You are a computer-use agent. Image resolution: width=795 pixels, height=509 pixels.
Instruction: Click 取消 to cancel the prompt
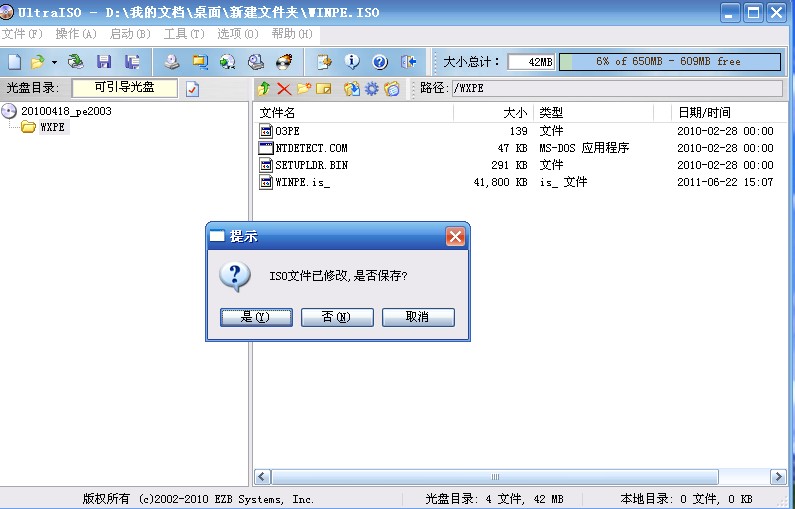tap(418, 317)
